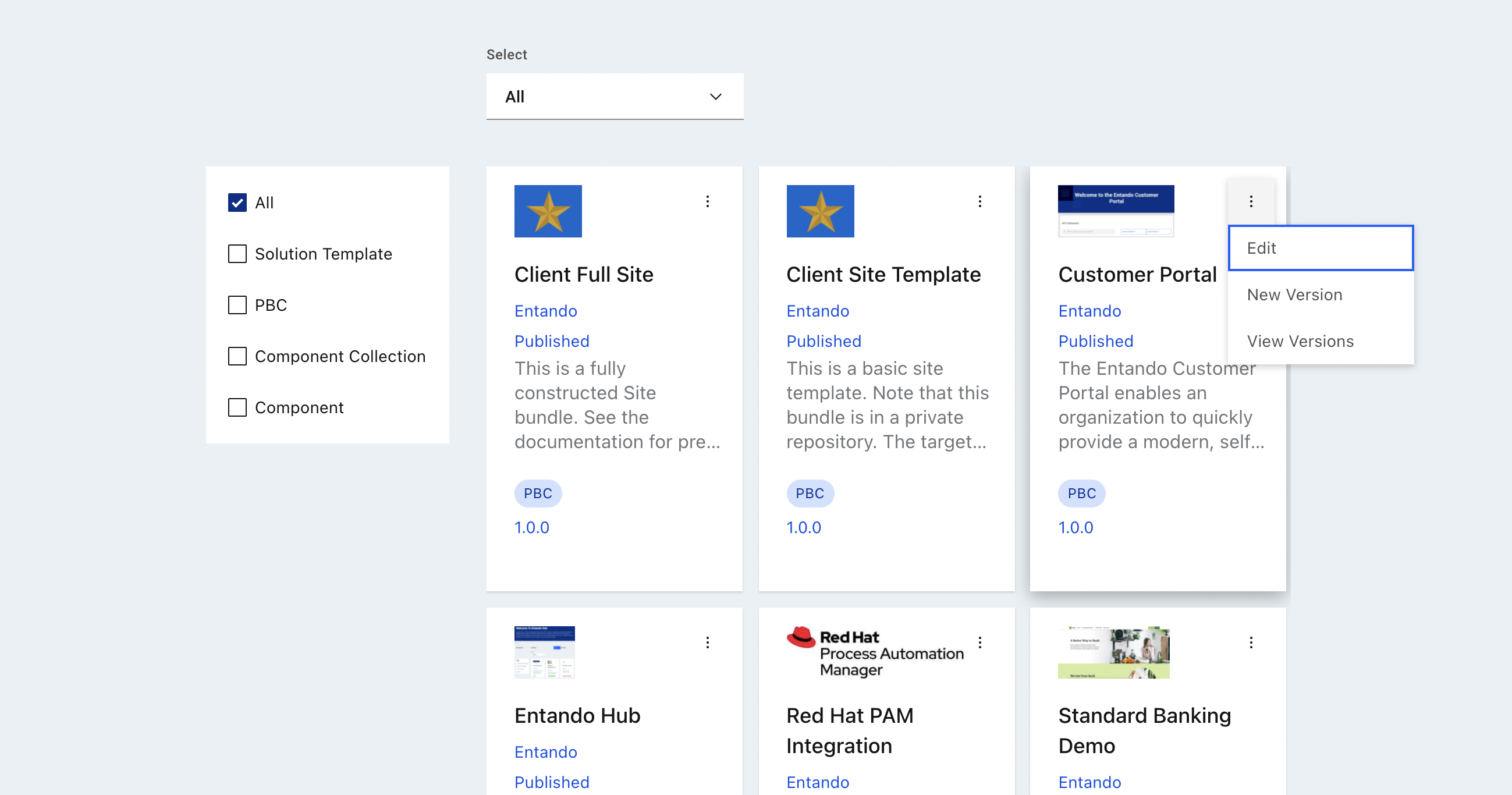Open Entando Hub kebab menu

coord(707,643)
